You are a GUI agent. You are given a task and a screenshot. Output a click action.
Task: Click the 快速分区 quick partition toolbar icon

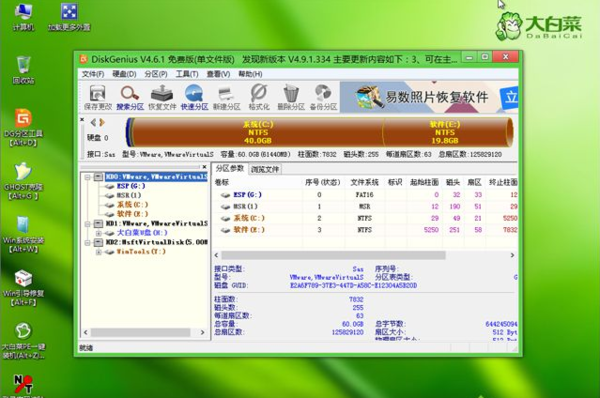tap(194, 98)
